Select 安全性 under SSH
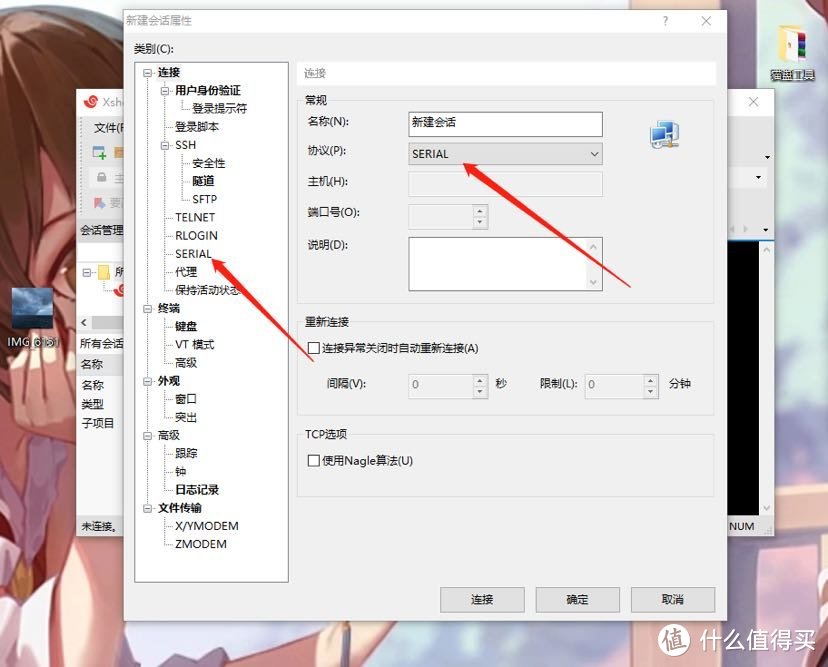 coord(209,163)
